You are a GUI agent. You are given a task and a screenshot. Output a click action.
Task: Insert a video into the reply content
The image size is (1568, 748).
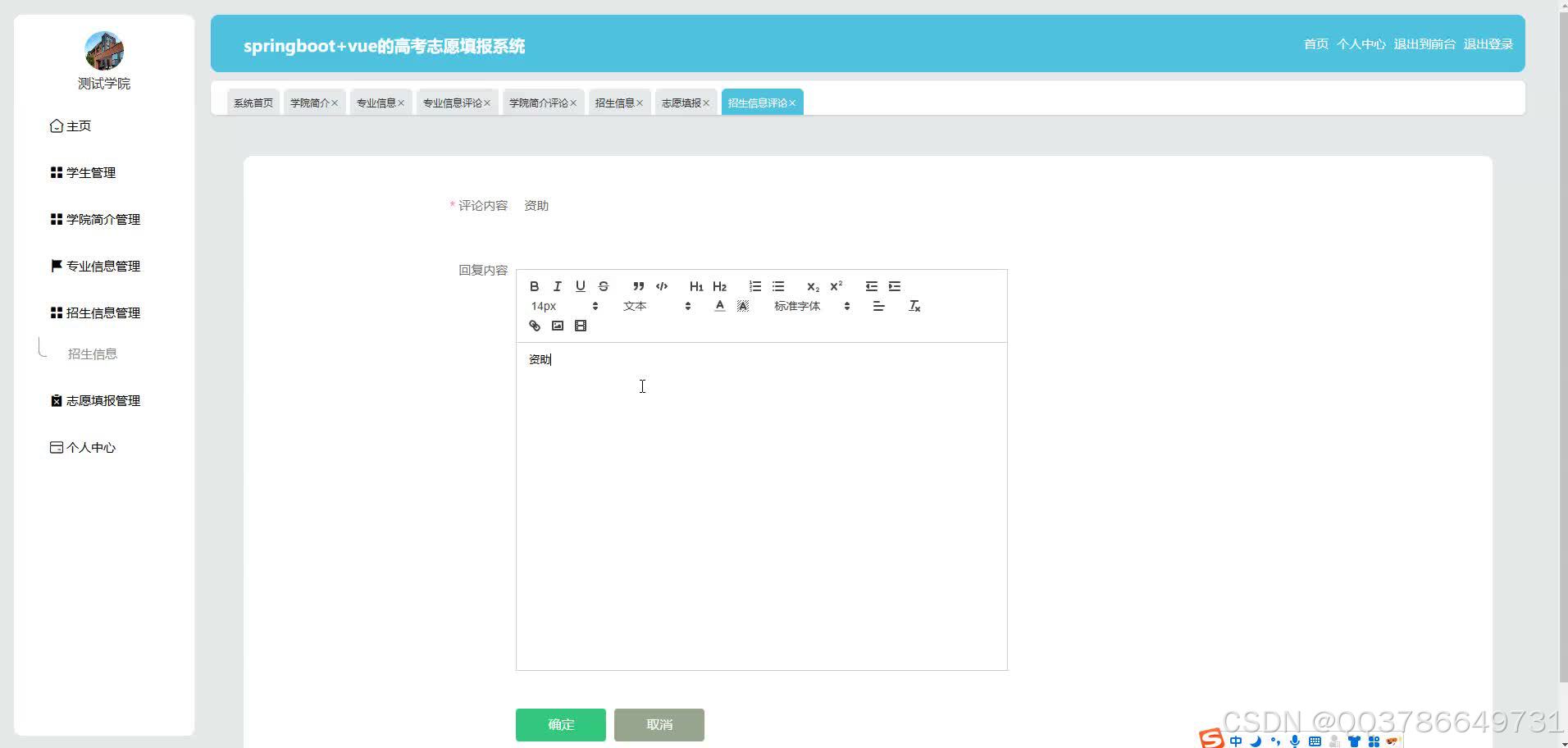point(581,326)
